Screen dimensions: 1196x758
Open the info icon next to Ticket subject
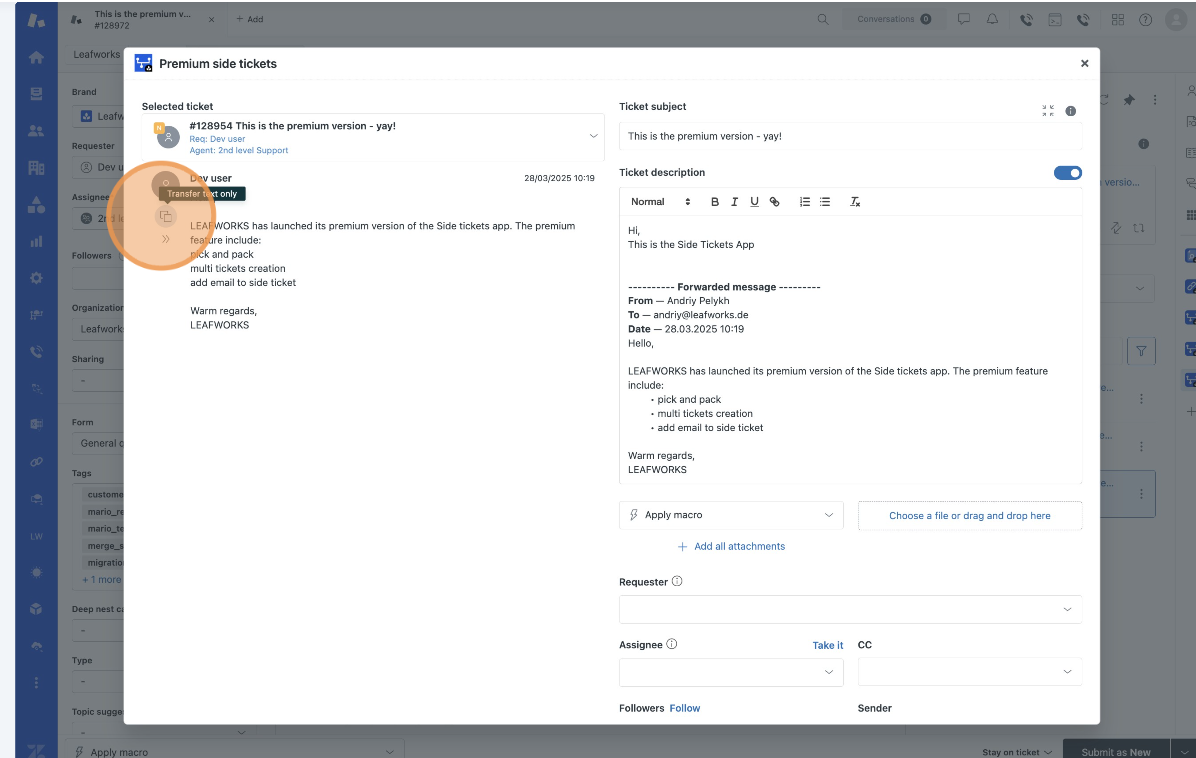1071,111
